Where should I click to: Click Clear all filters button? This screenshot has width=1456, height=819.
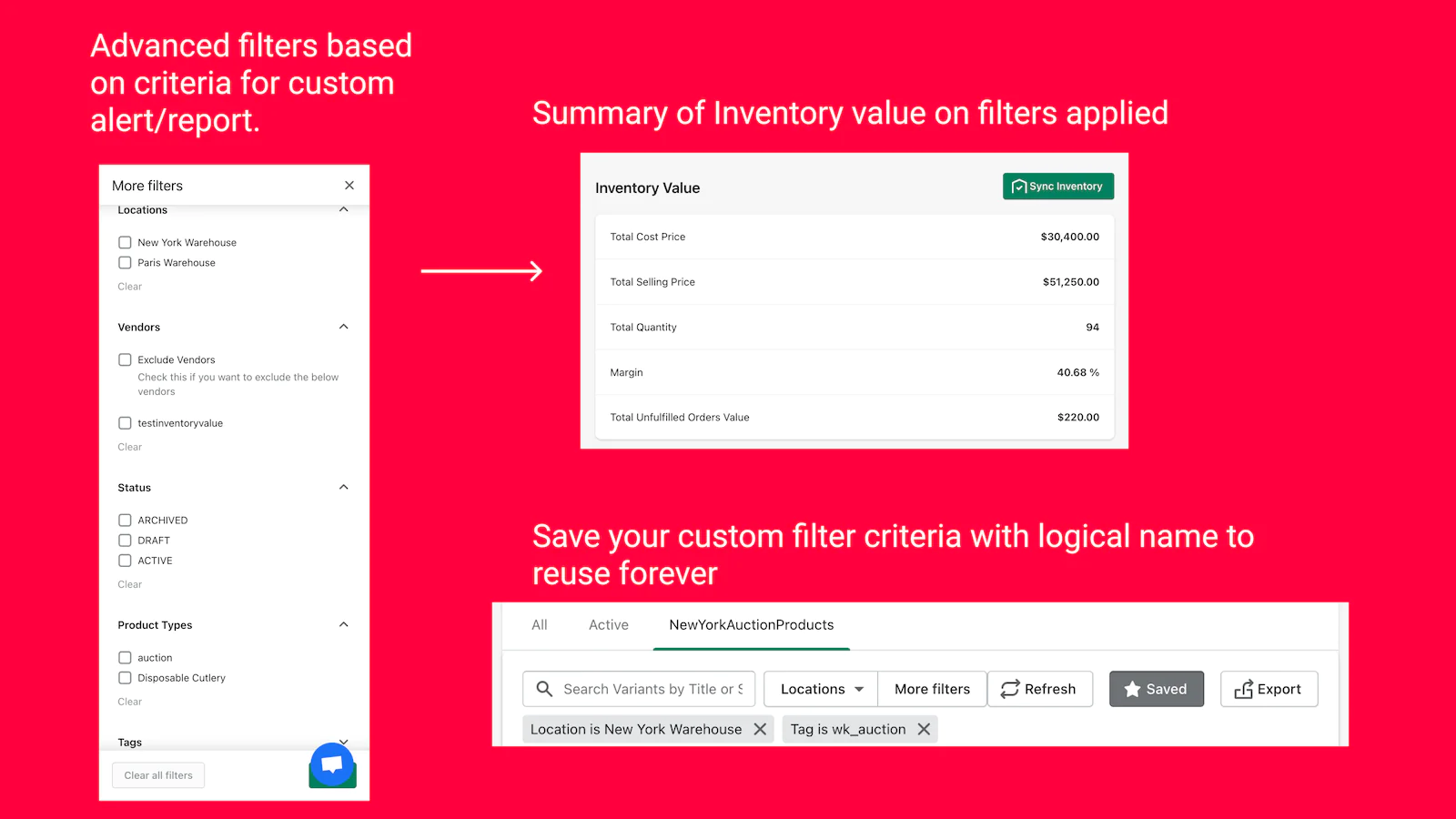pyautogui.click(x=158, y=775)
